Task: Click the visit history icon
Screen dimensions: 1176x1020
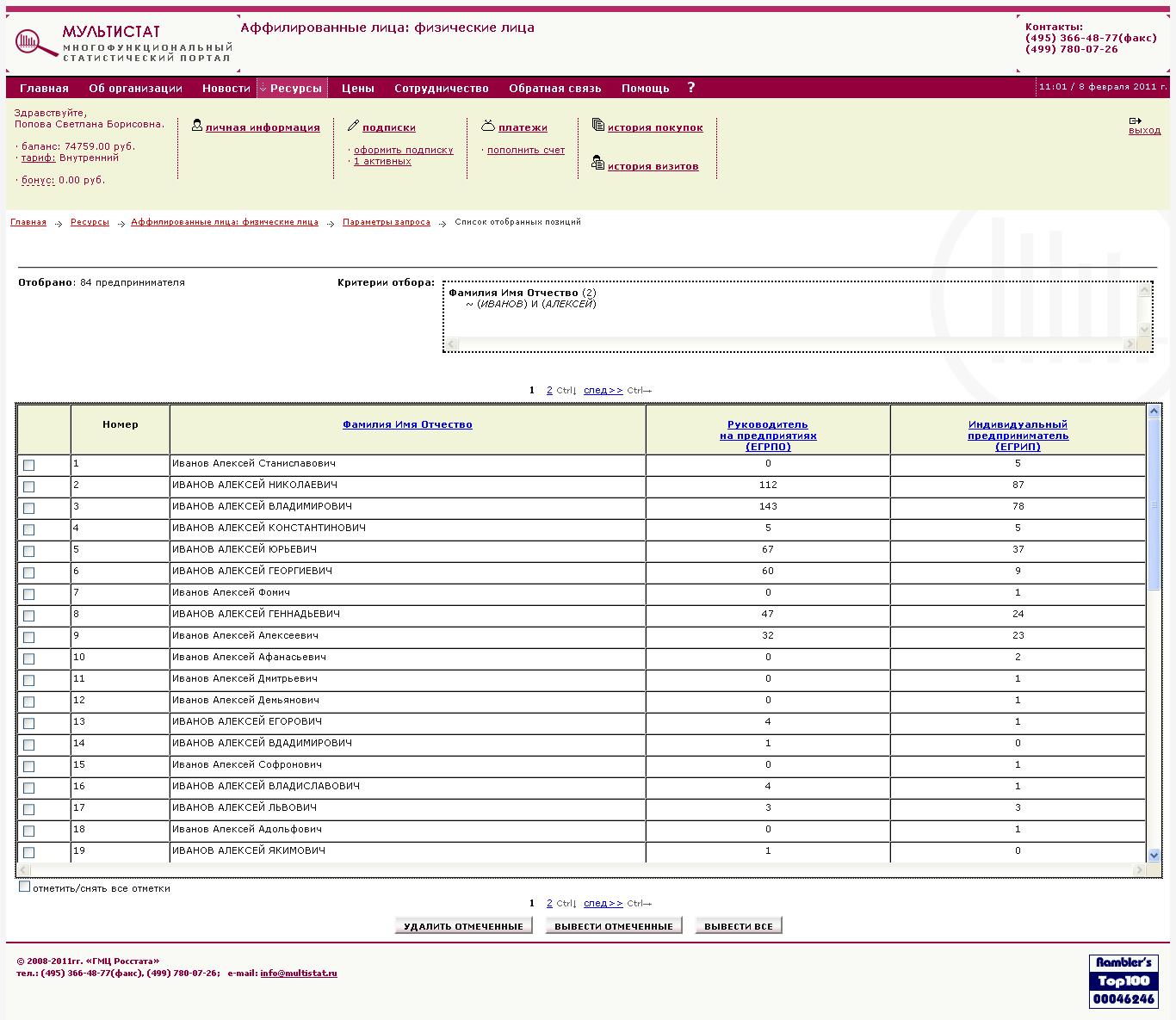Action: (598, 163)
